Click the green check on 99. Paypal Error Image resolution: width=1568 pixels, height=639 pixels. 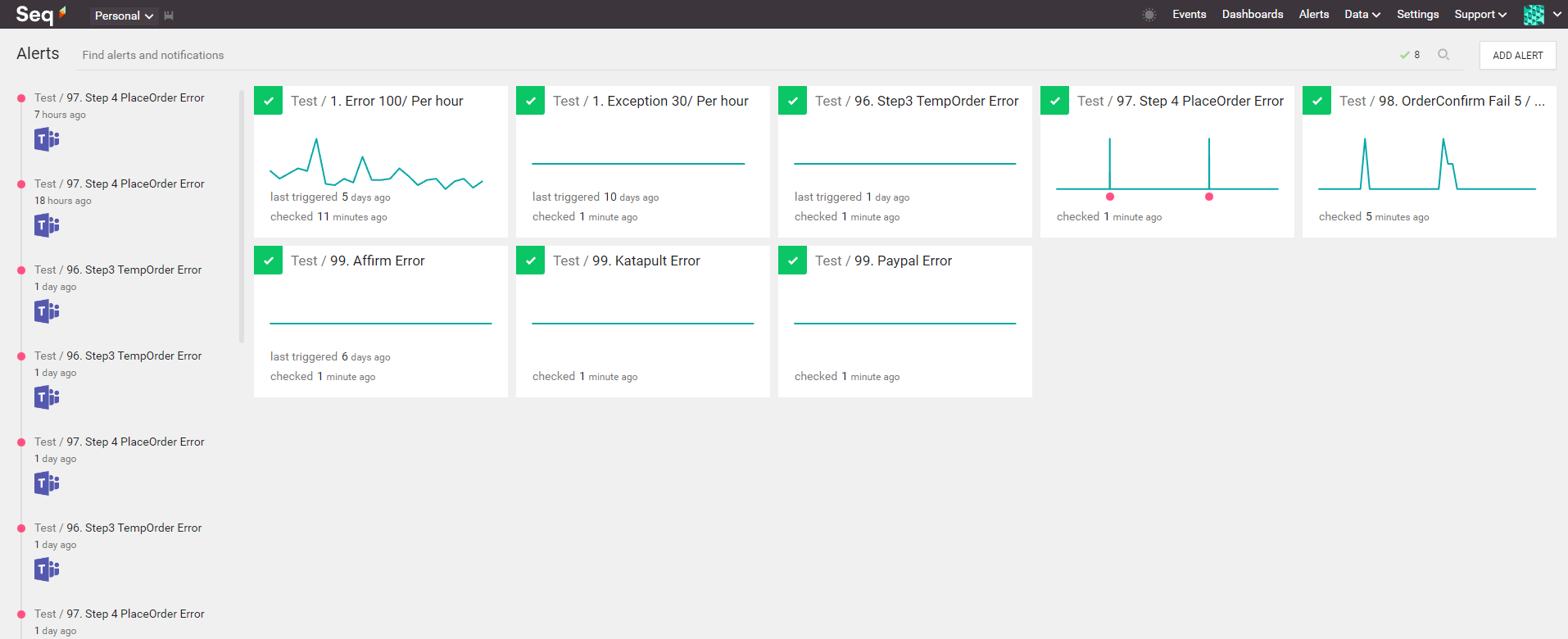(792, 261)
